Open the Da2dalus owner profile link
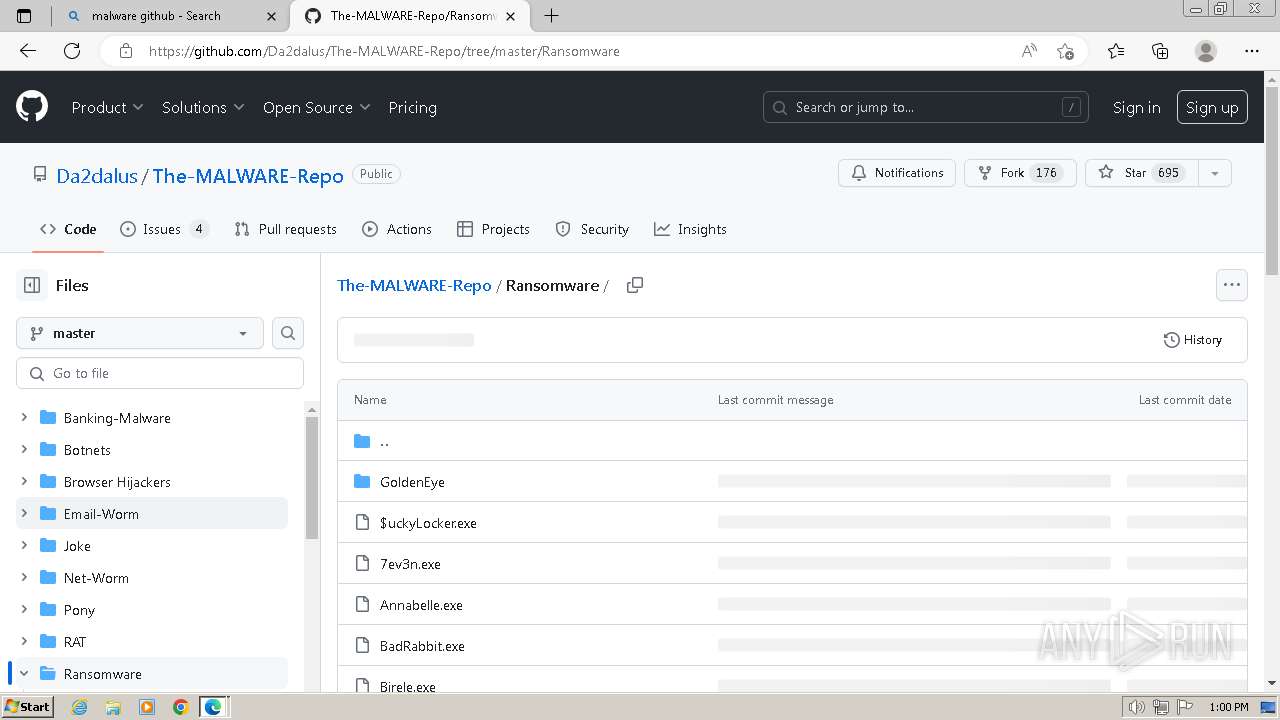This screenshot has width=1280, height=720. tap(97, 176)
